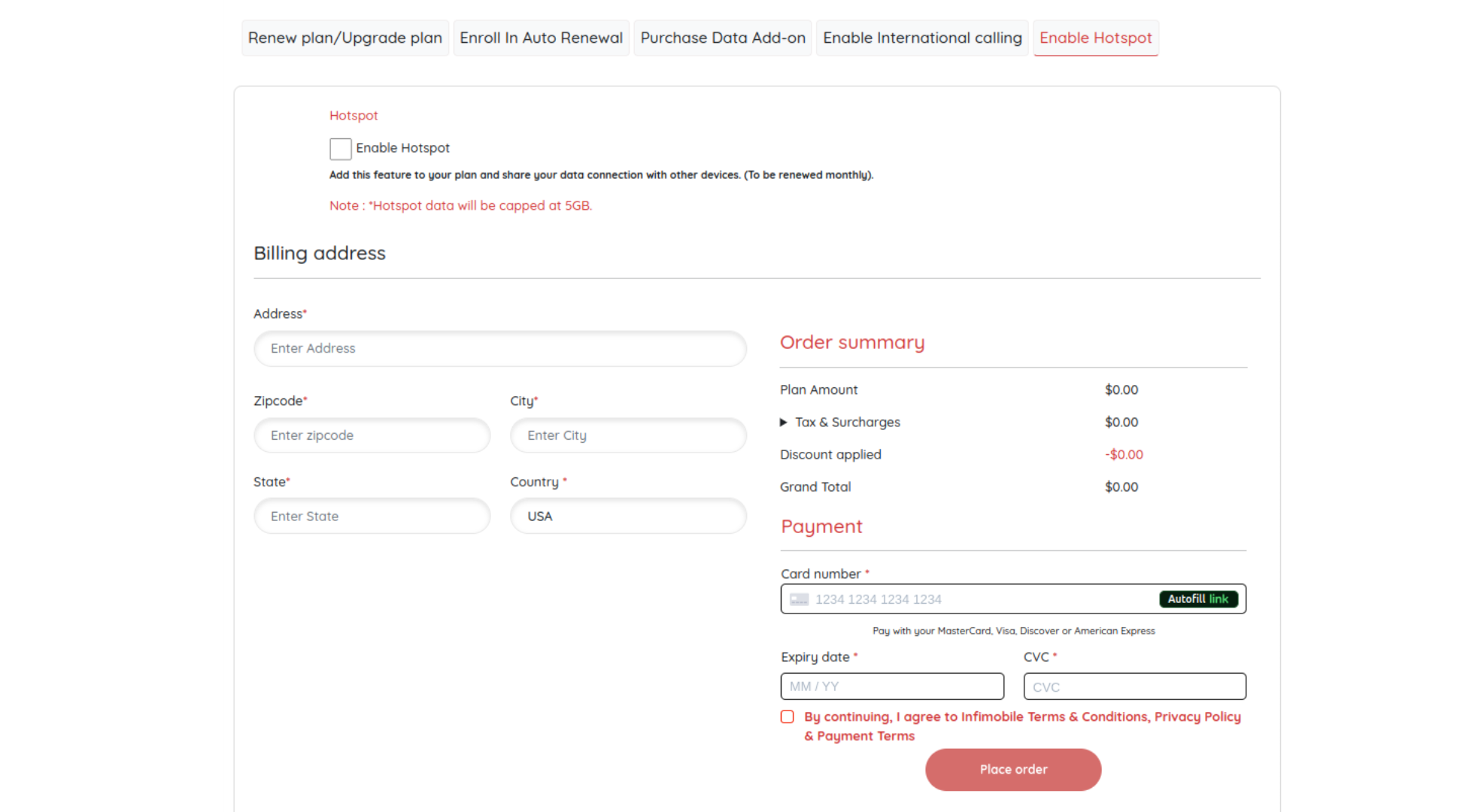The image size is (1475, 812).
Task: Click the Enter Address input field
Action: pos(499,349)
